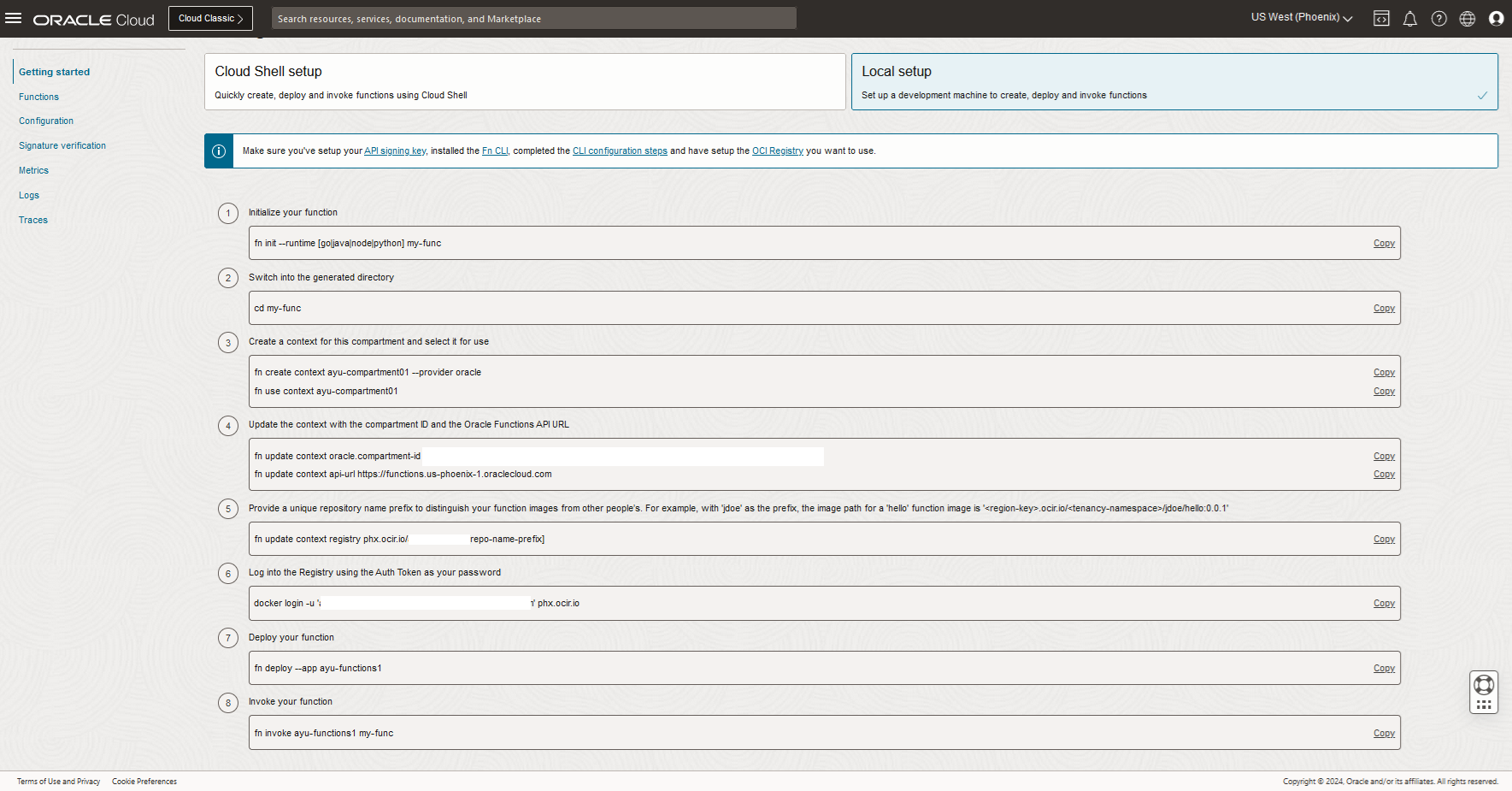Screen dimensions: 1512x791
Task: Open the hamburger navigation menu
Action: (13, 18)
